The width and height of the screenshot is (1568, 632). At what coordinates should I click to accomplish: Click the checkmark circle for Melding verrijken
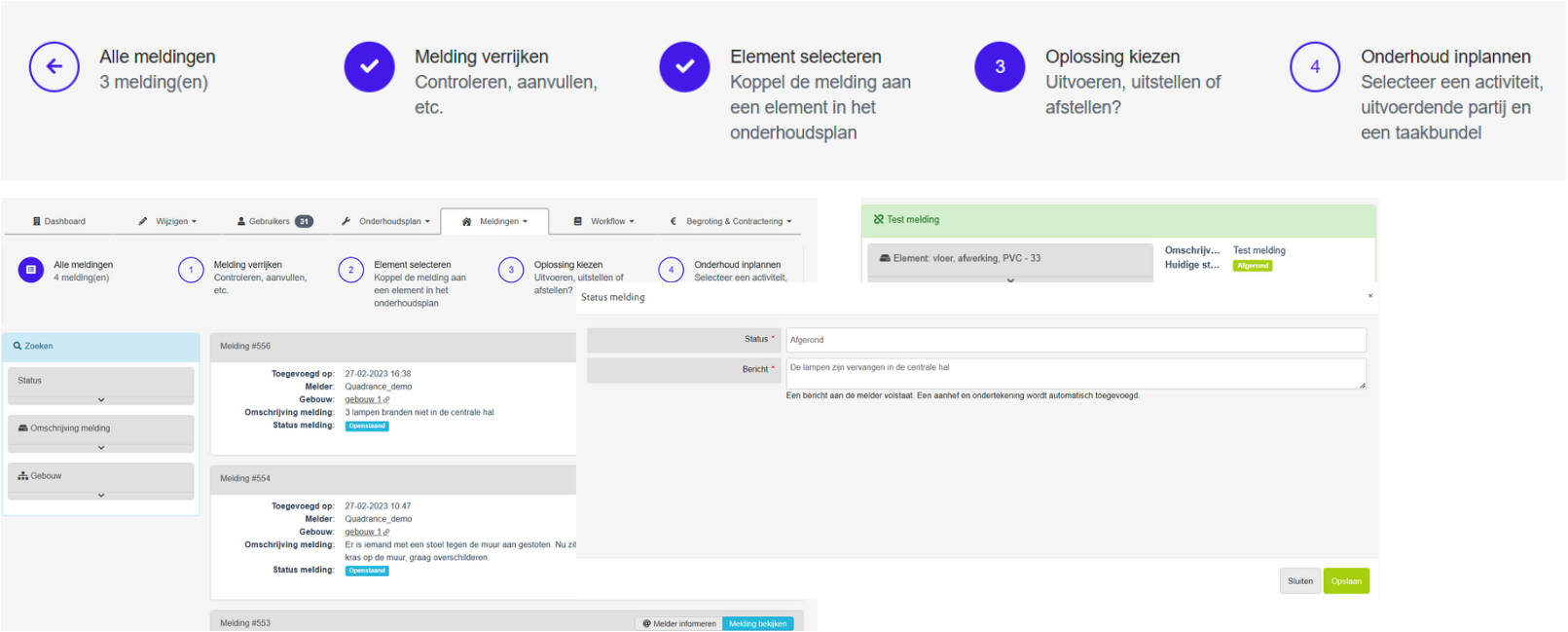(369, 67)
